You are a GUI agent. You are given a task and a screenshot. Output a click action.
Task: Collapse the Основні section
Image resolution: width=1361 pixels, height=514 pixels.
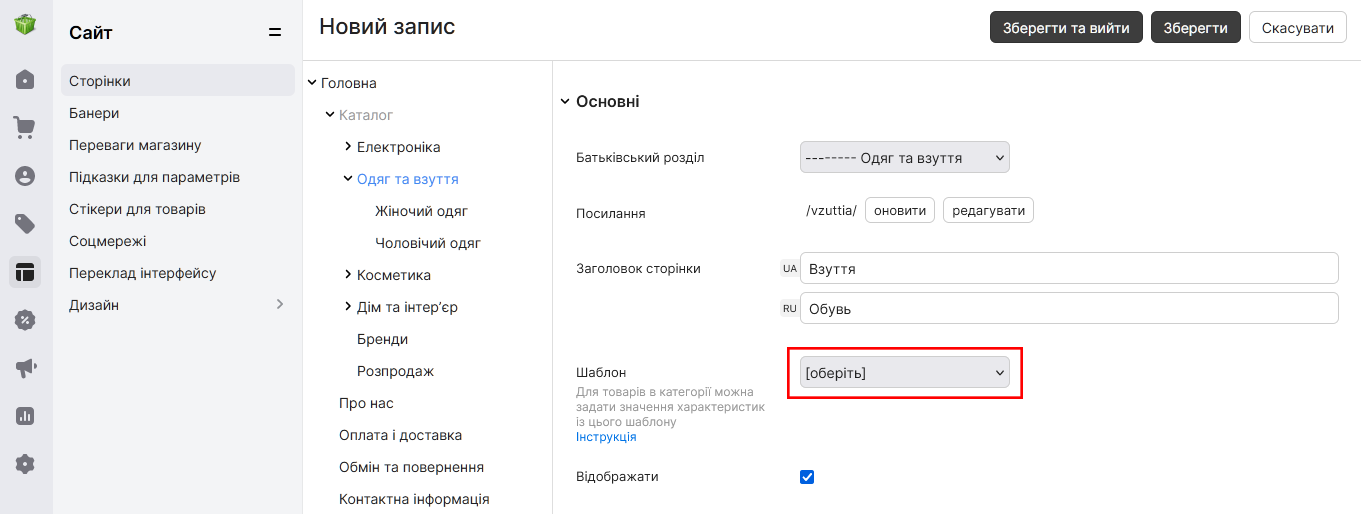(565, 102)
